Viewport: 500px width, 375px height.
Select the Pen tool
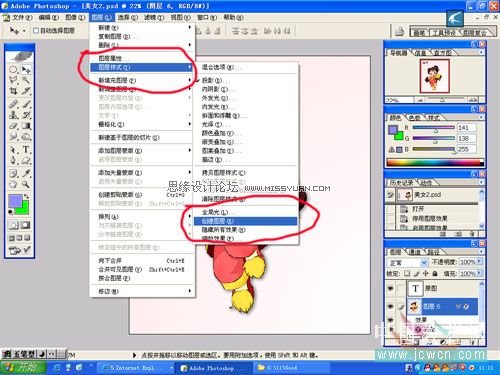(13, 161)
